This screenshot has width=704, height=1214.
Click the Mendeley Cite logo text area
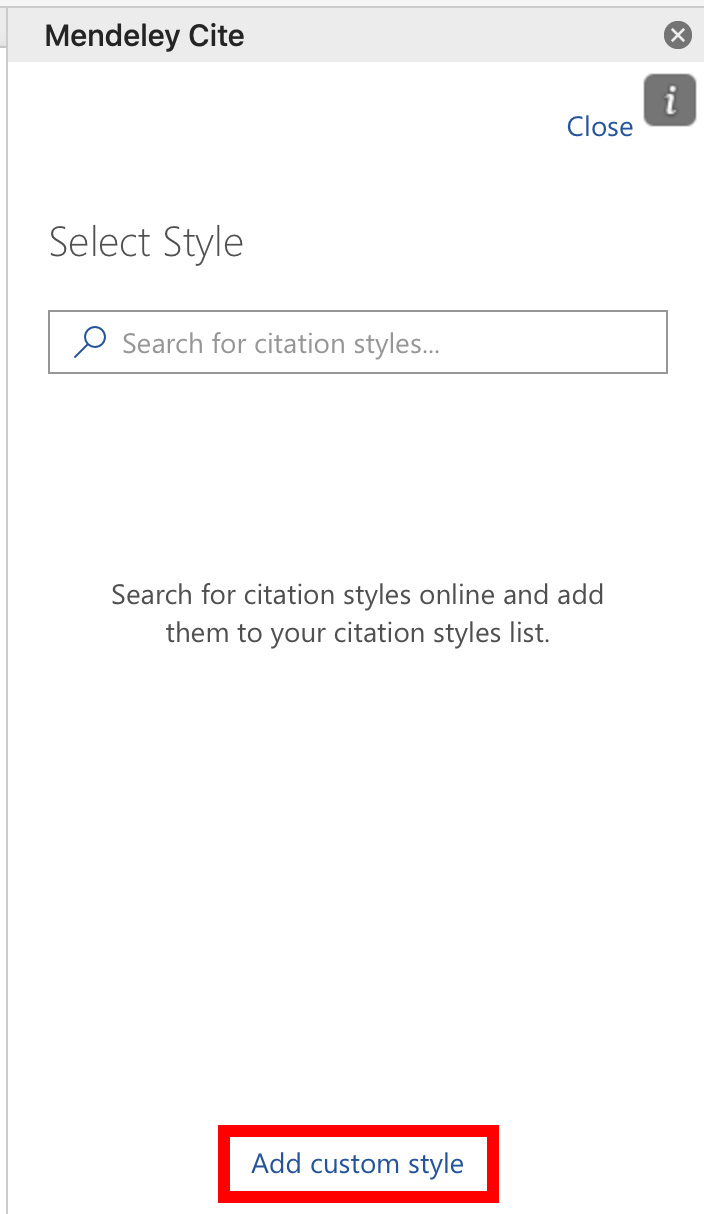click(144, 35)
